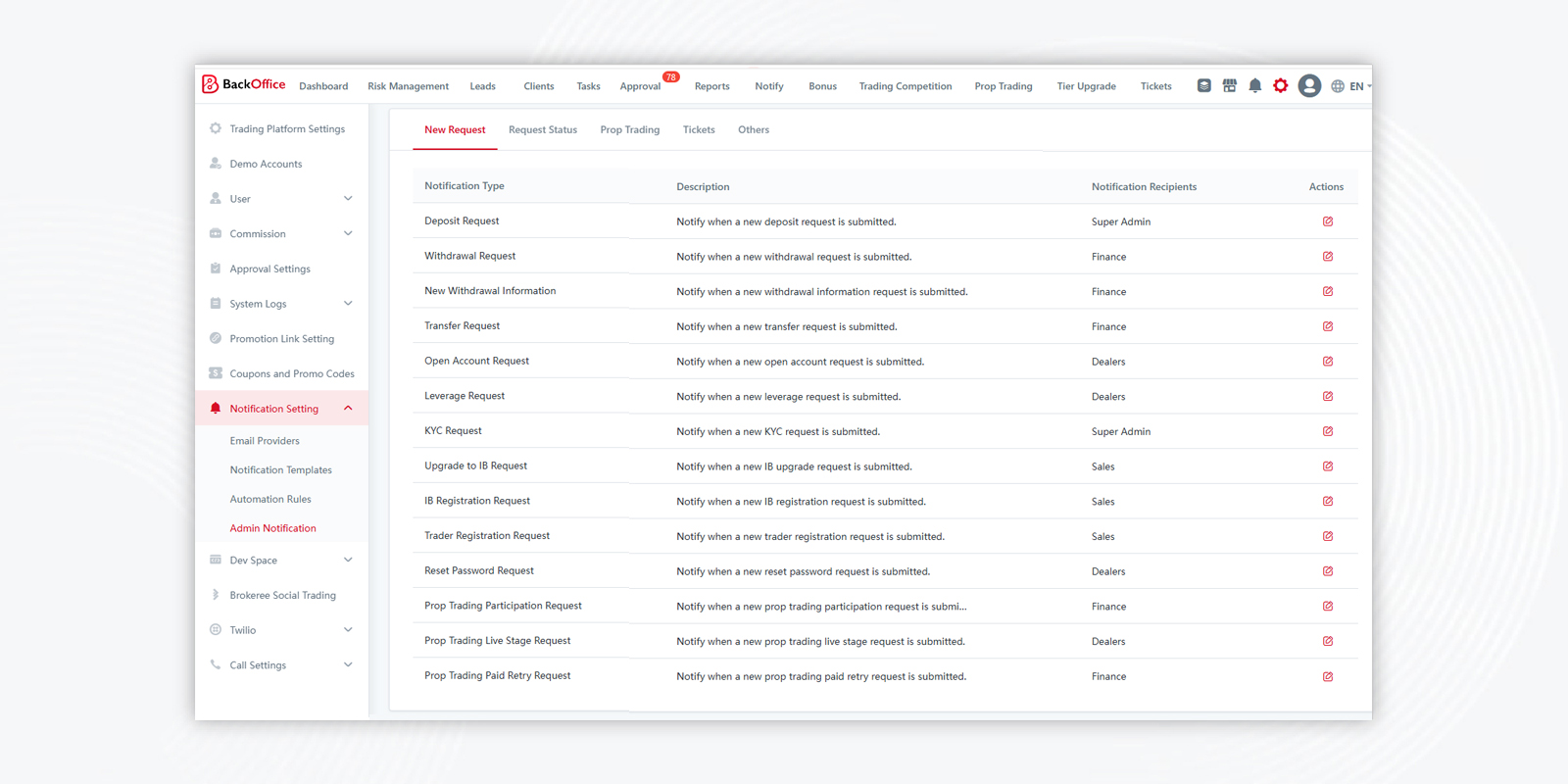This screenshot has height=784, width=1568.
Task: Open the notifications bell in top bar
Action: click(1255, 86)
